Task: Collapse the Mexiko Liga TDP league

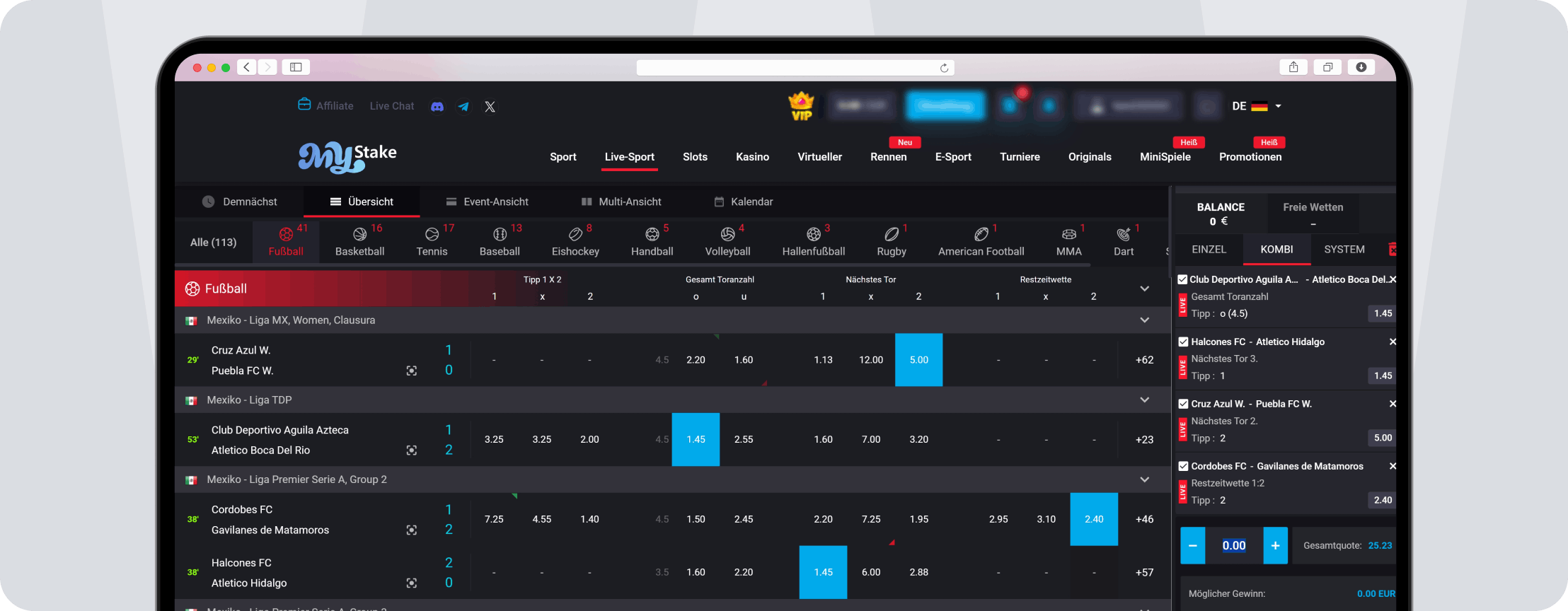Action: point(1144,400)
